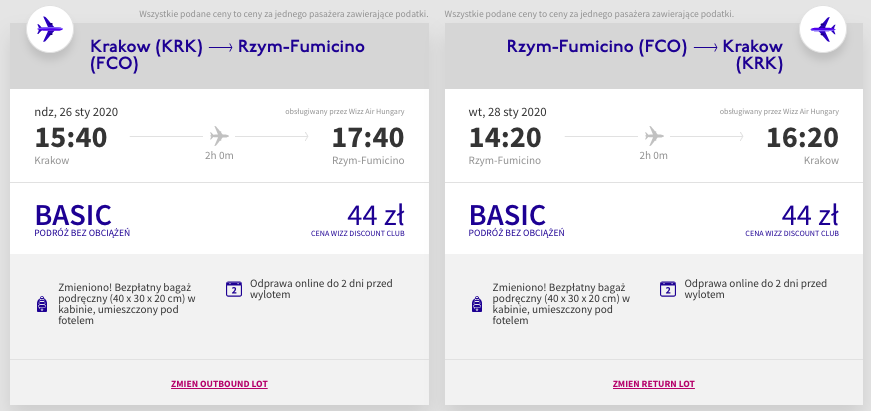Click the outbound date ndz, 26 sty 2020
The image size is (871, 411).
(76, 112)
